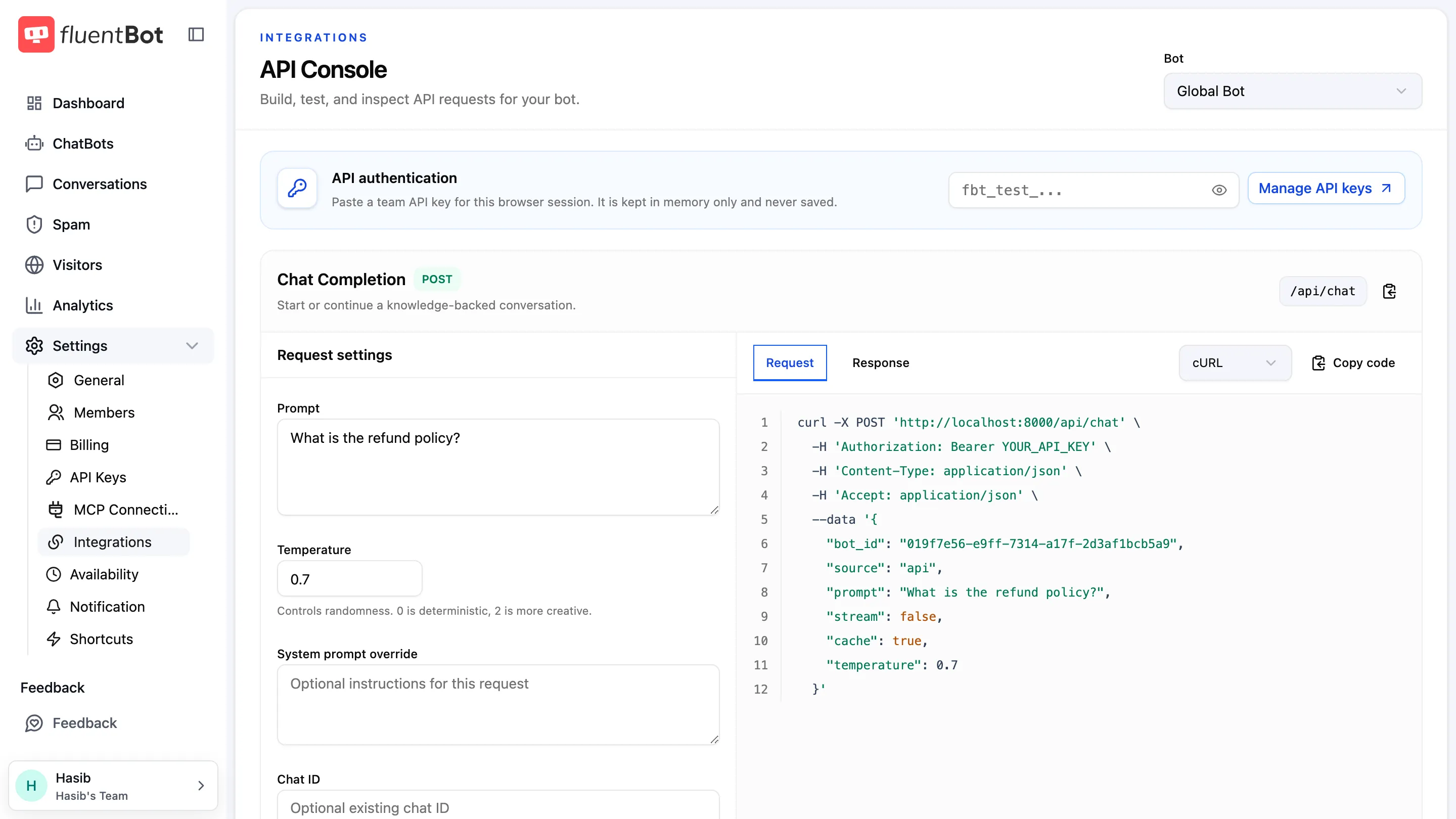Click the fluentBot logo icon
Viewport: 1456px width, 819px height.
[x=36, y=34]
